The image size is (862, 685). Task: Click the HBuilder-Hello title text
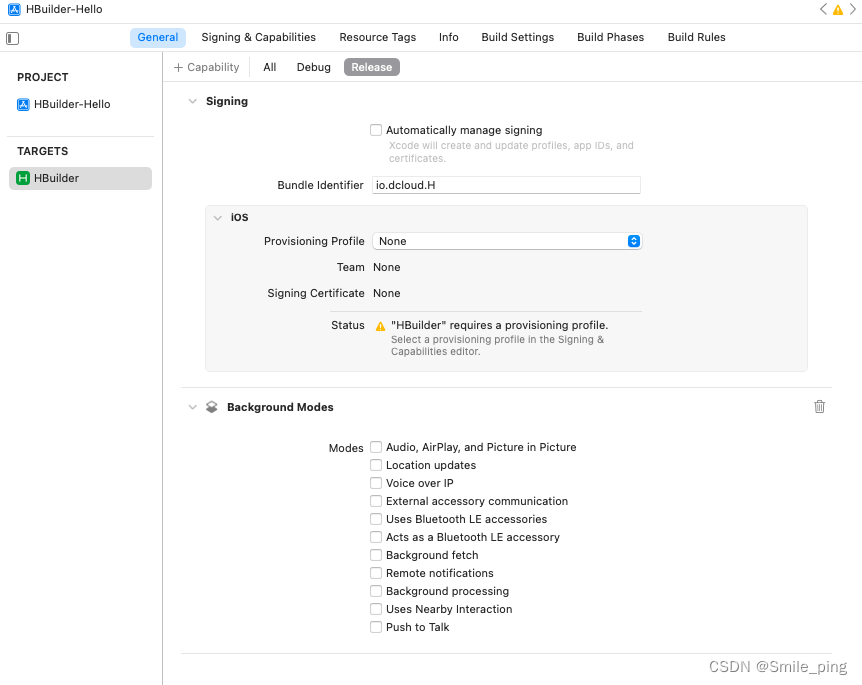tap(64, 9)
